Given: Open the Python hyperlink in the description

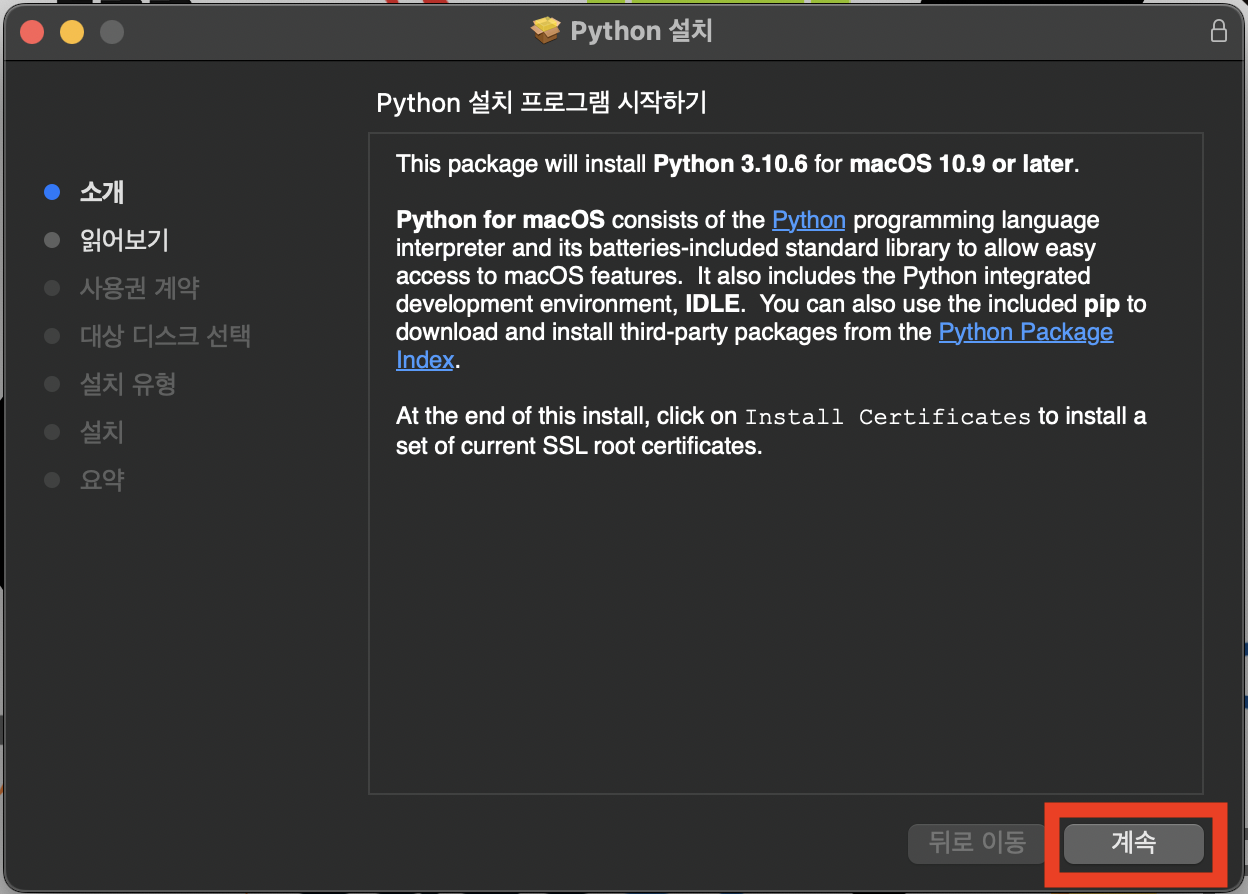Looking at the screenshot, I should click(809, 220).
